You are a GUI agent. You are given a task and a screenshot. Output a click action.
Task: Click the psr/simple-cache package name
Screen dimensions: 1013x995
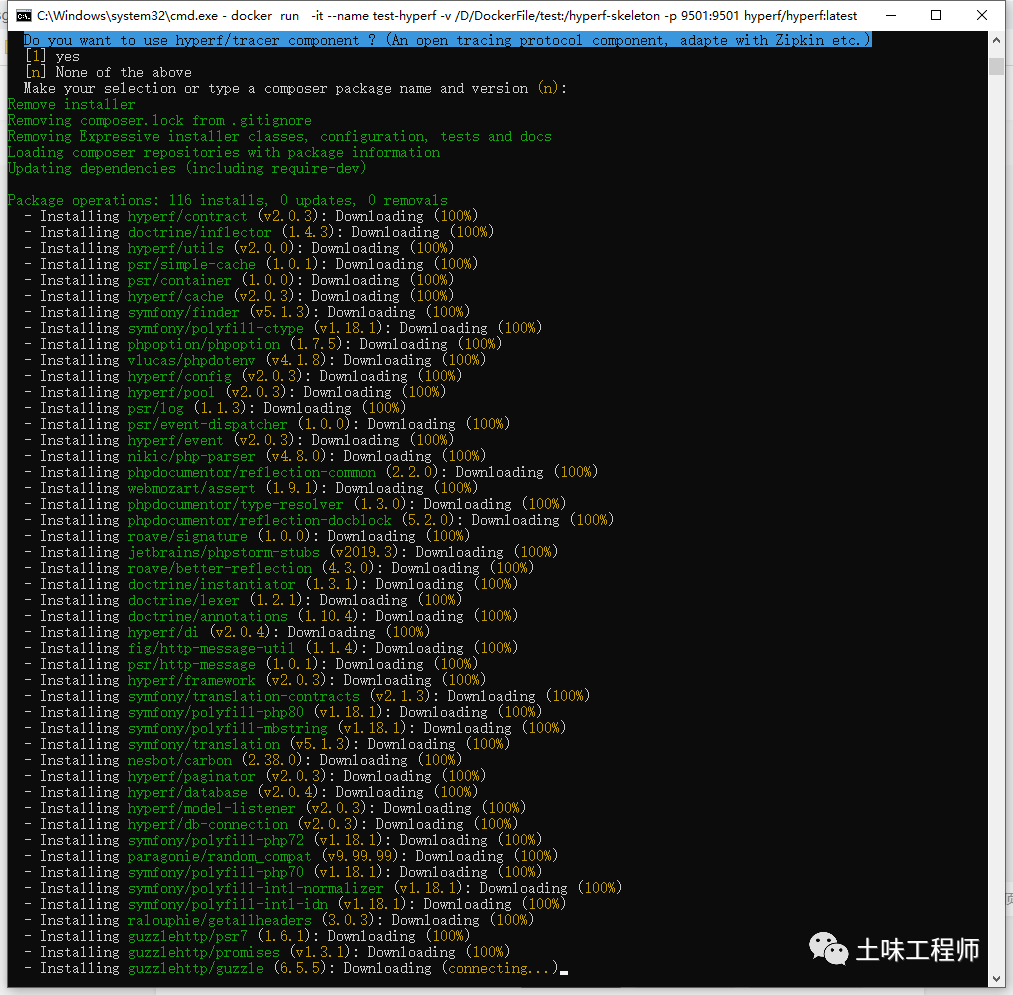192,264
